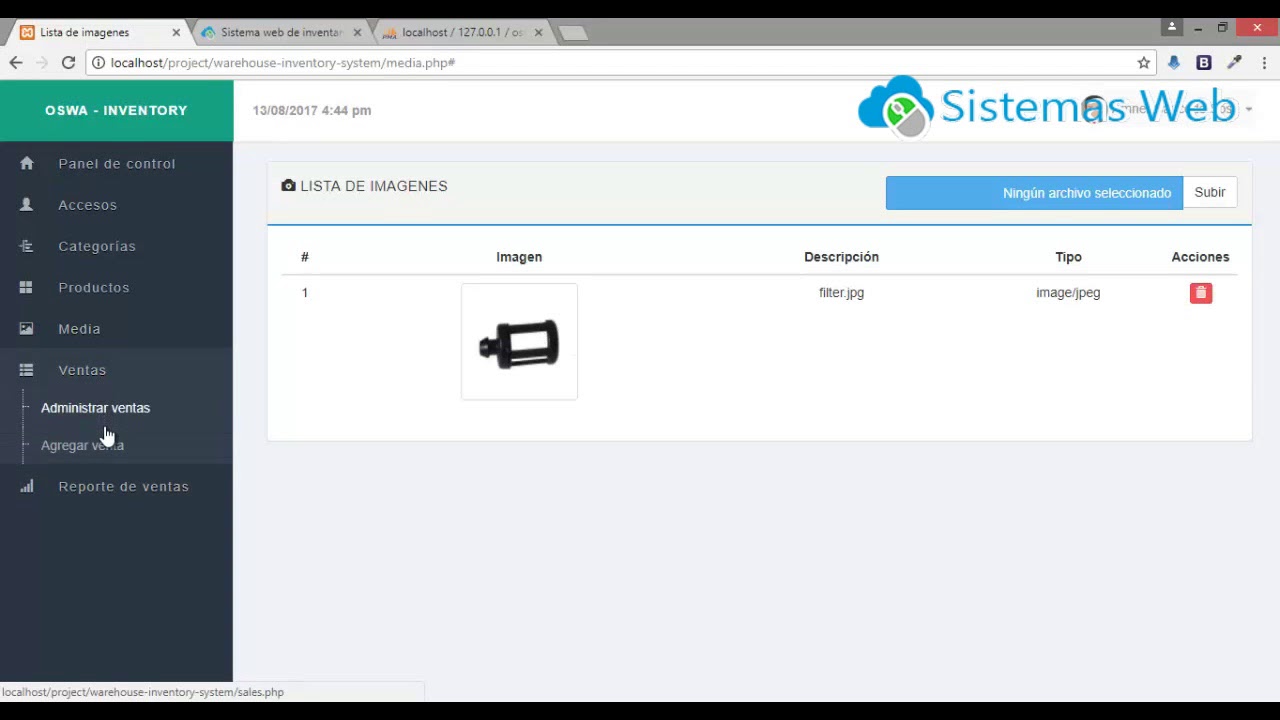Click the blue extension icon beside the star
1280x720 pixels.
click(1174, 62)
